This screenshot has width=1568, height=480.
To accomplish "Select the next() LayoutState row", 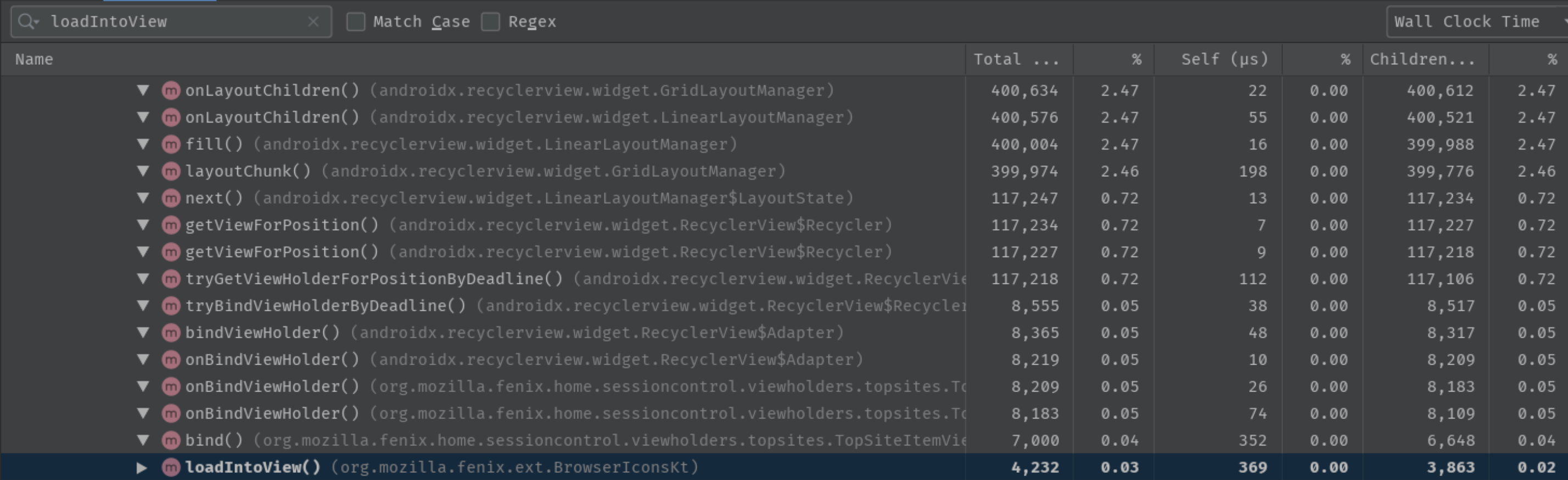I will [x=519, y=198].
